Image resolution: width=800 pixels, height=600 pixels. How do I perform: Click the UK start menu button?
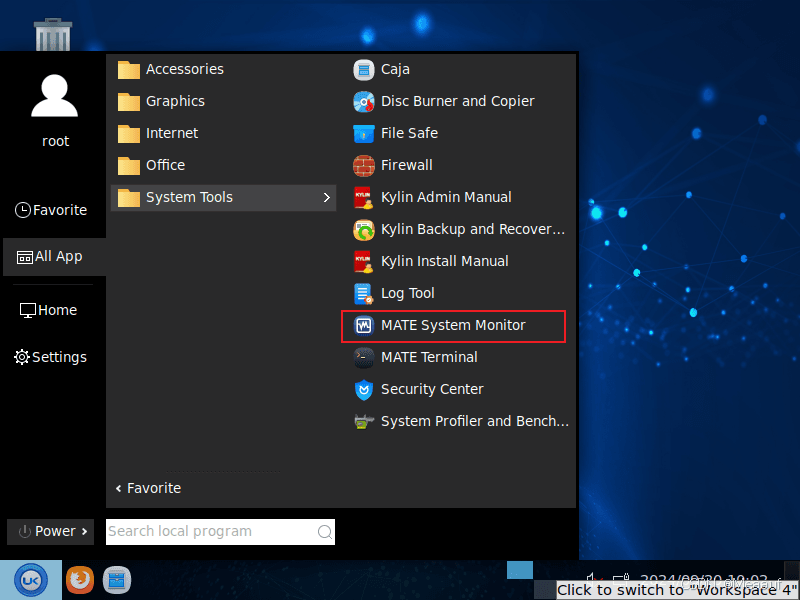31,580
